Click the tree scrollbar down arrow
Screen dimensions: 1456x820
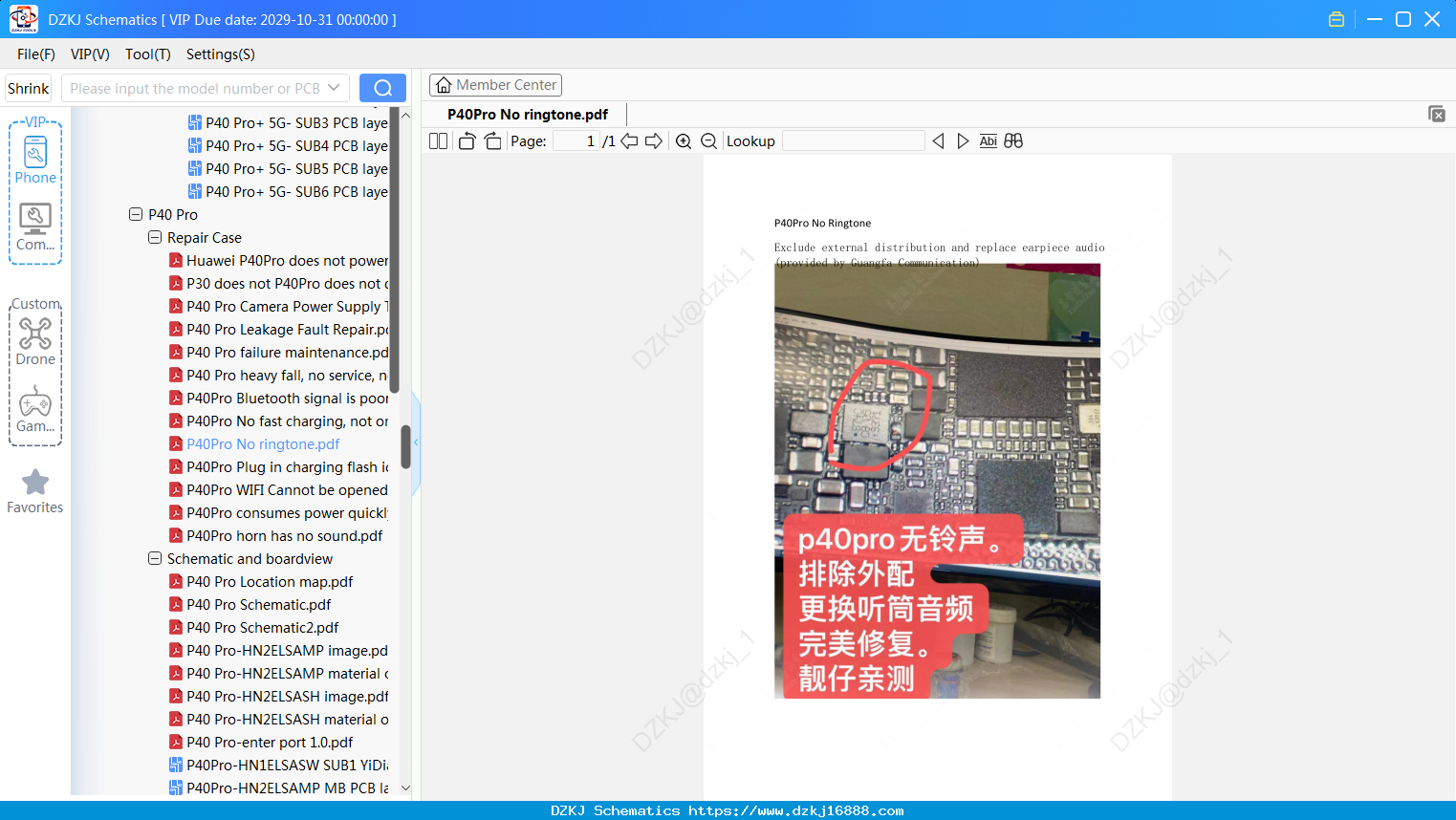(405, 788)
